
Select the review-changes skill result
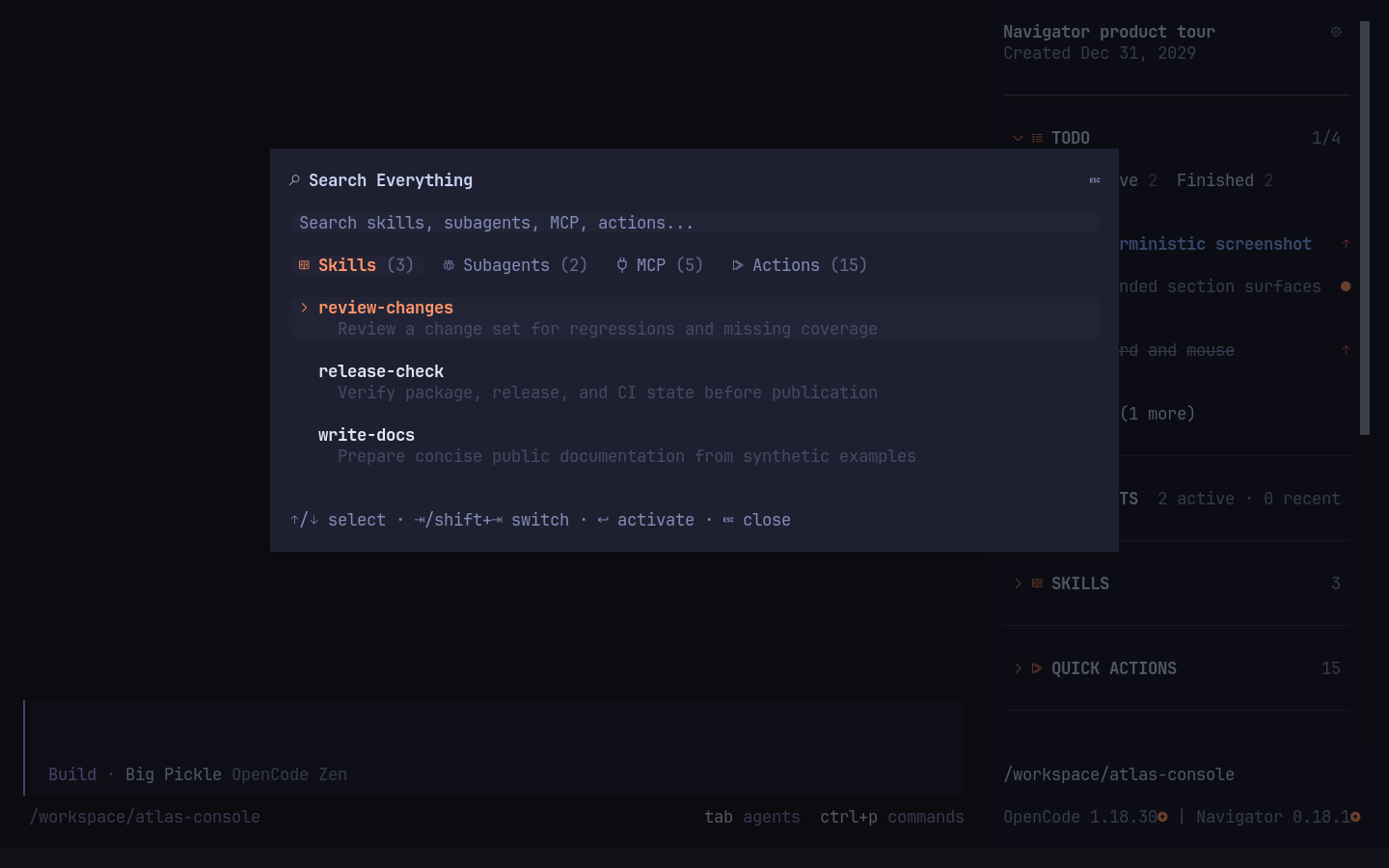click(694, 318)
